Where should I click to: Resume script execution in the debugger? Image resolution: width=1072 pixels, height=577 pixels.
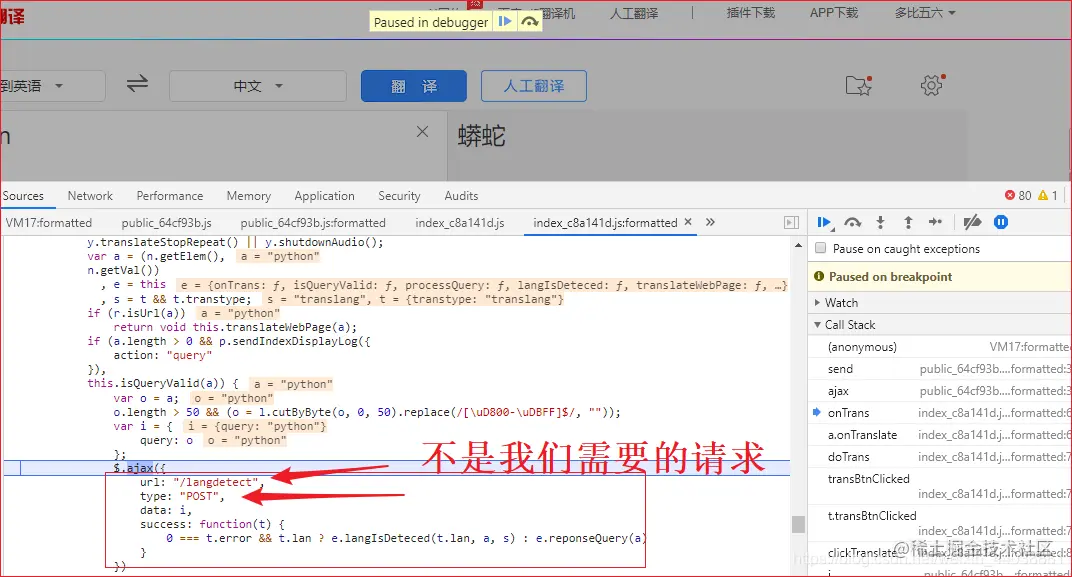825,221
